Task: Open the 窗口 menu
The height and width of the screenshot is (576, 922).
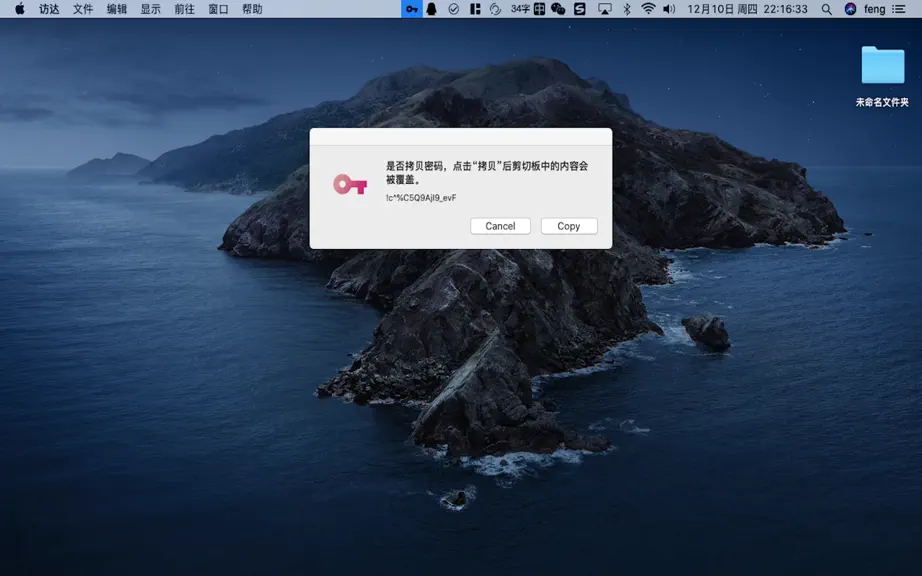Action: click(218, 9)
